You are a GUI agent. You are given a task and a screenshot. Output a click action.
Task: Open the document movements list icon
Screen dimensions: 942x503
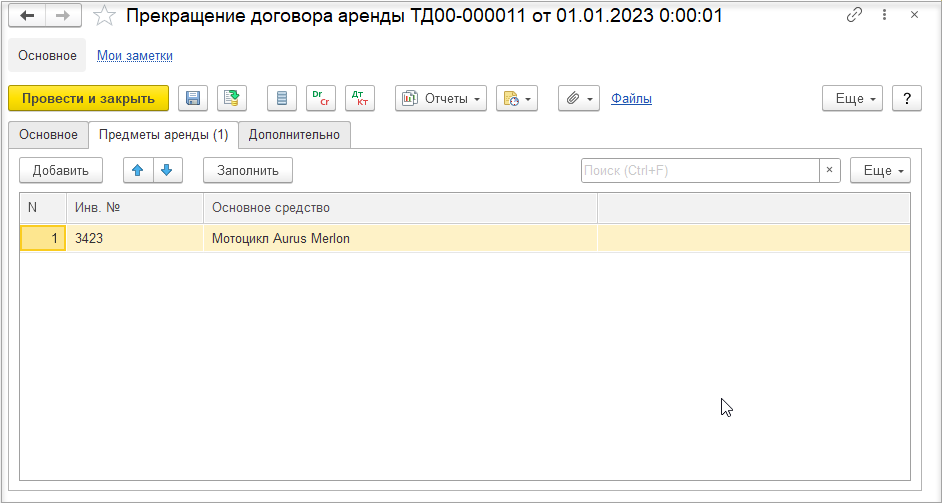tap(282, 99)
